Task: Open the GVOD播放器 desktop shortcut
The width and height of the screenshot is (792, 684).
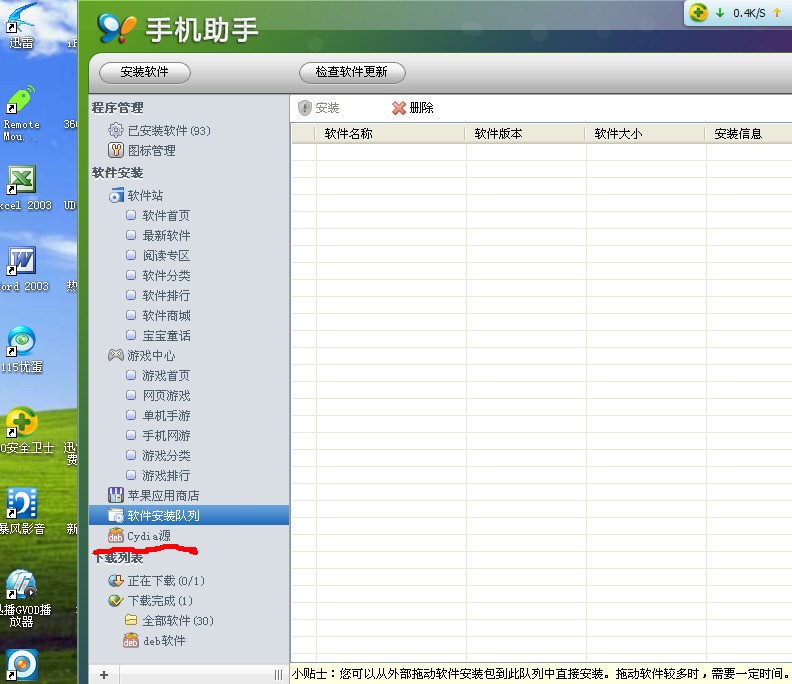Action: [24, 599]
